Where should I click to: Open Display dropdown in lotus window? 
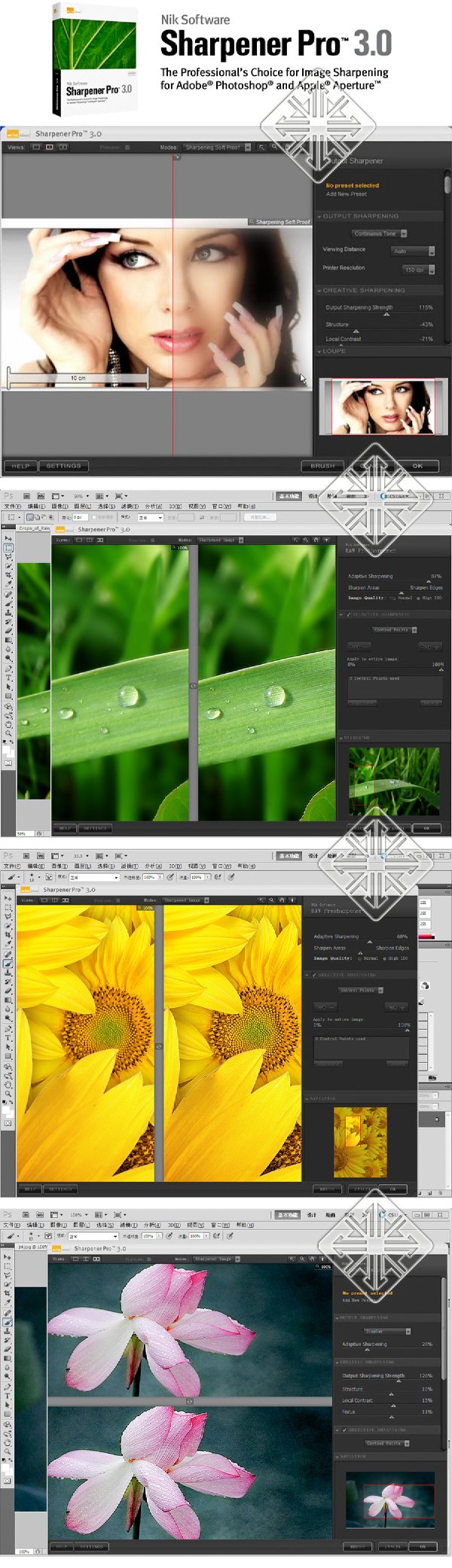[387, 1332]
